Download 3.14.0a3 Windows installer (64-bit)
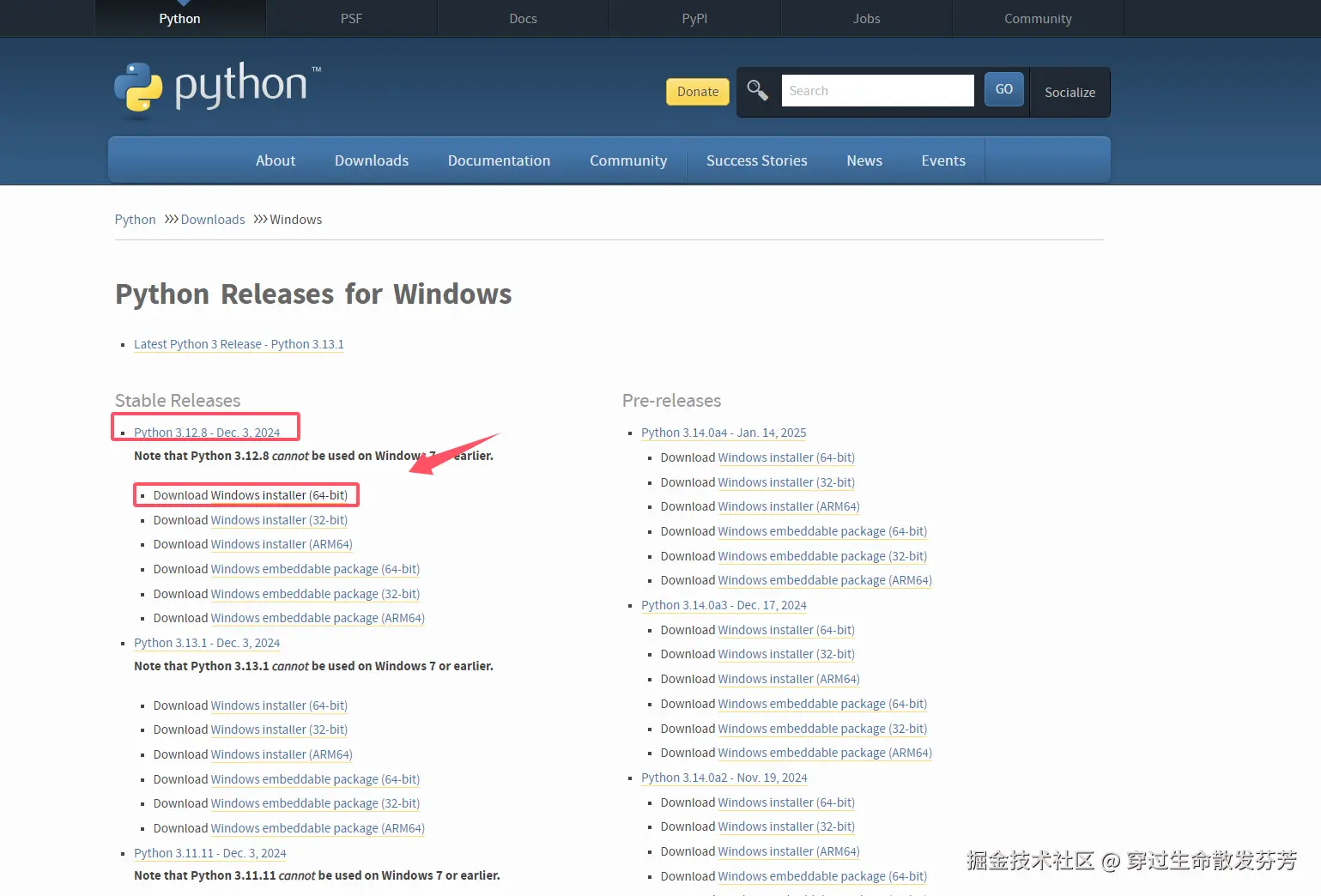 click(786, 630)
